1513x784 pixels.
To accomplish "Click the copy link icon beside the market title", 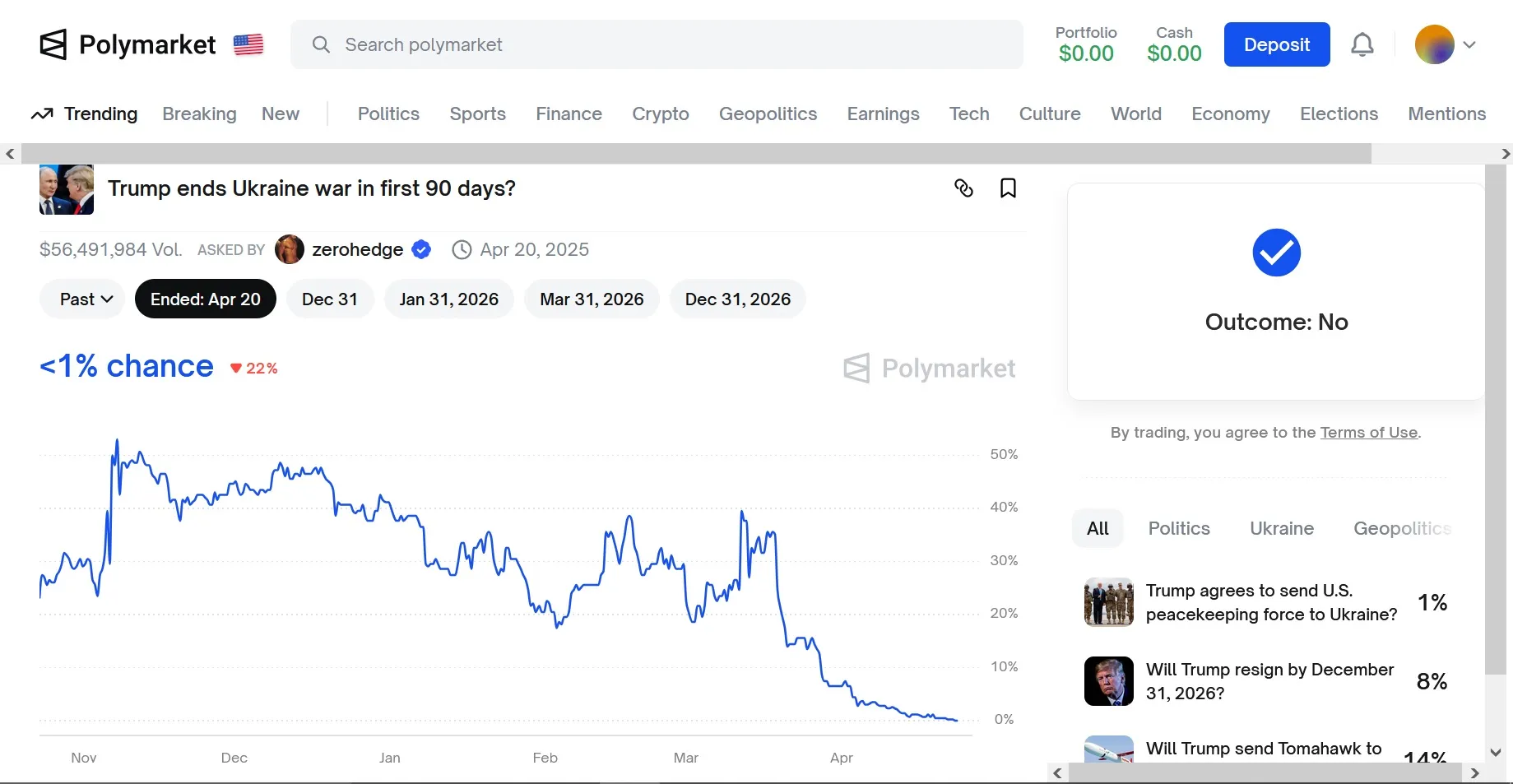I will tap(963, 188).
